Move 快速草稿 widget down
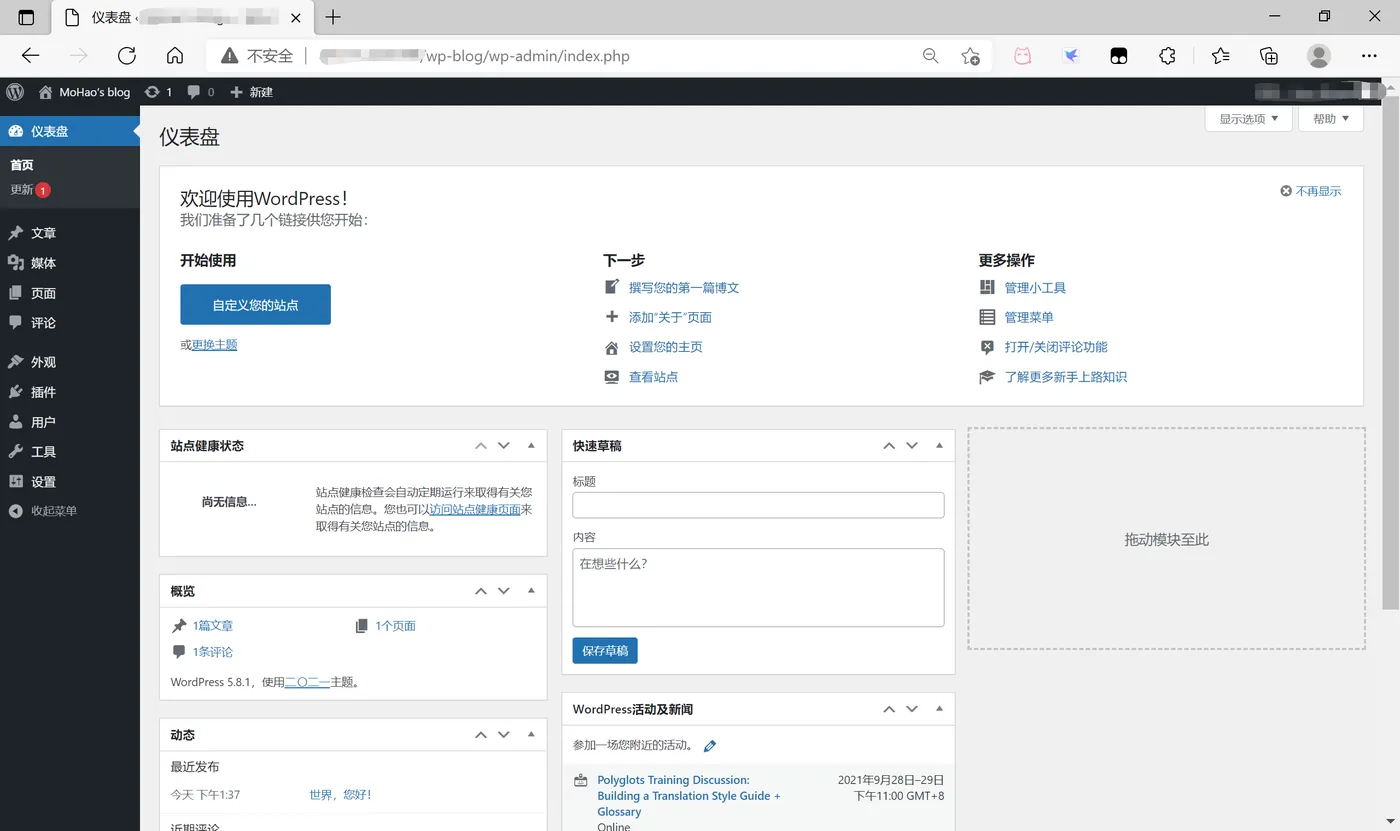 (912, 446)
